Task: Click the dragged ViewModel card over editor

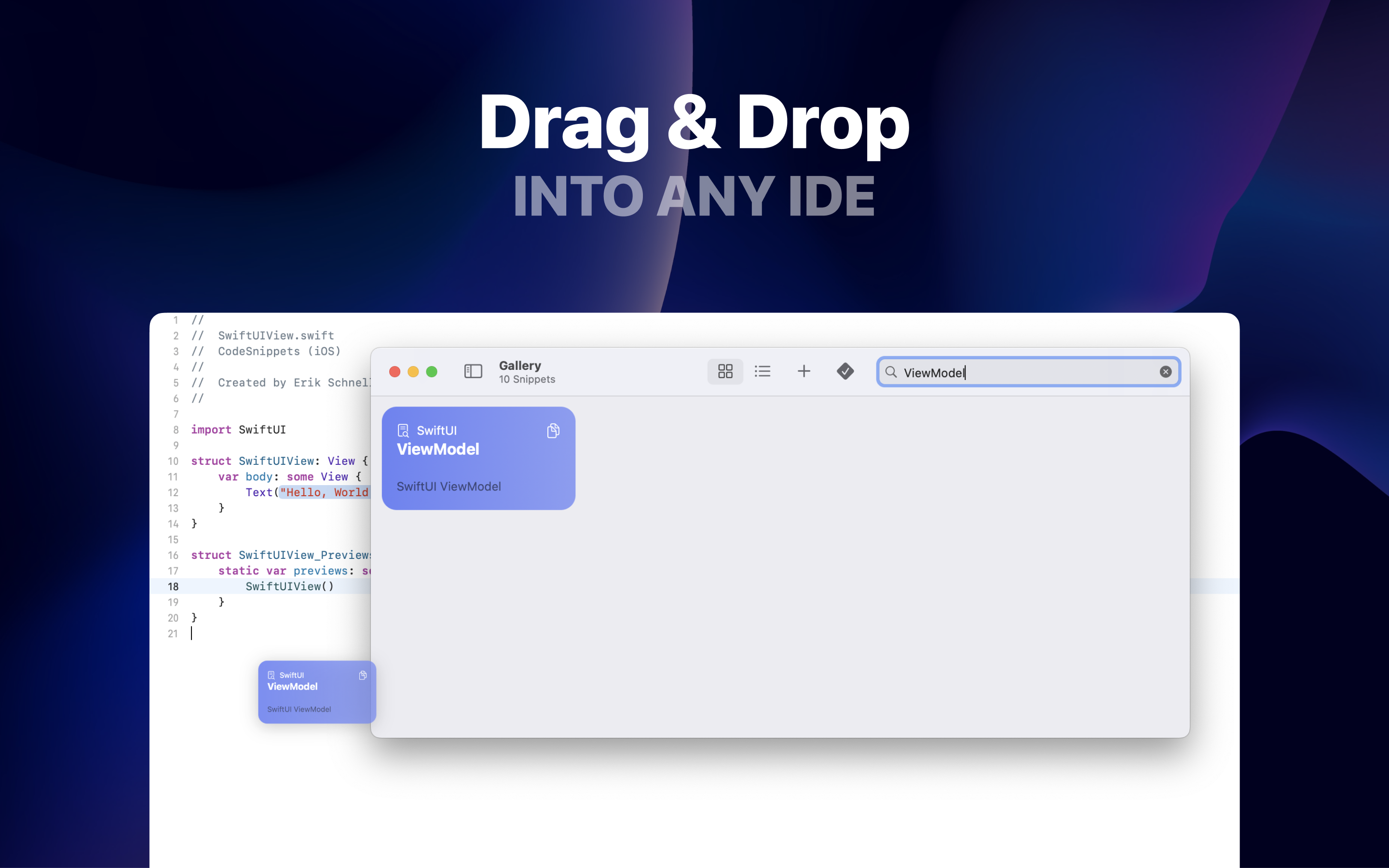Action: click(317, 692)
